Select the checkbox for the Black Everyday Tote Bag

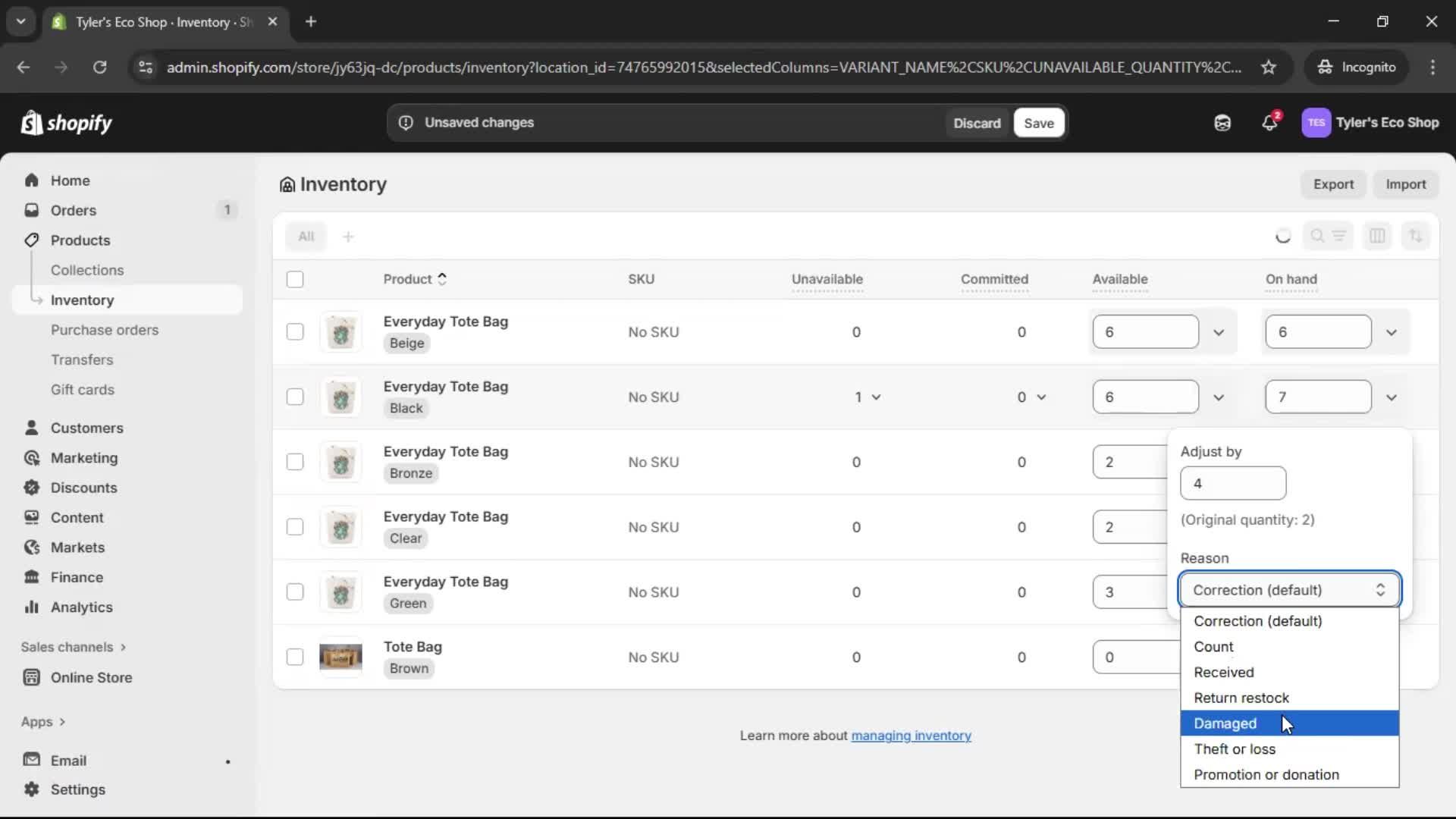pyautogui.click(x=295, y=397)
